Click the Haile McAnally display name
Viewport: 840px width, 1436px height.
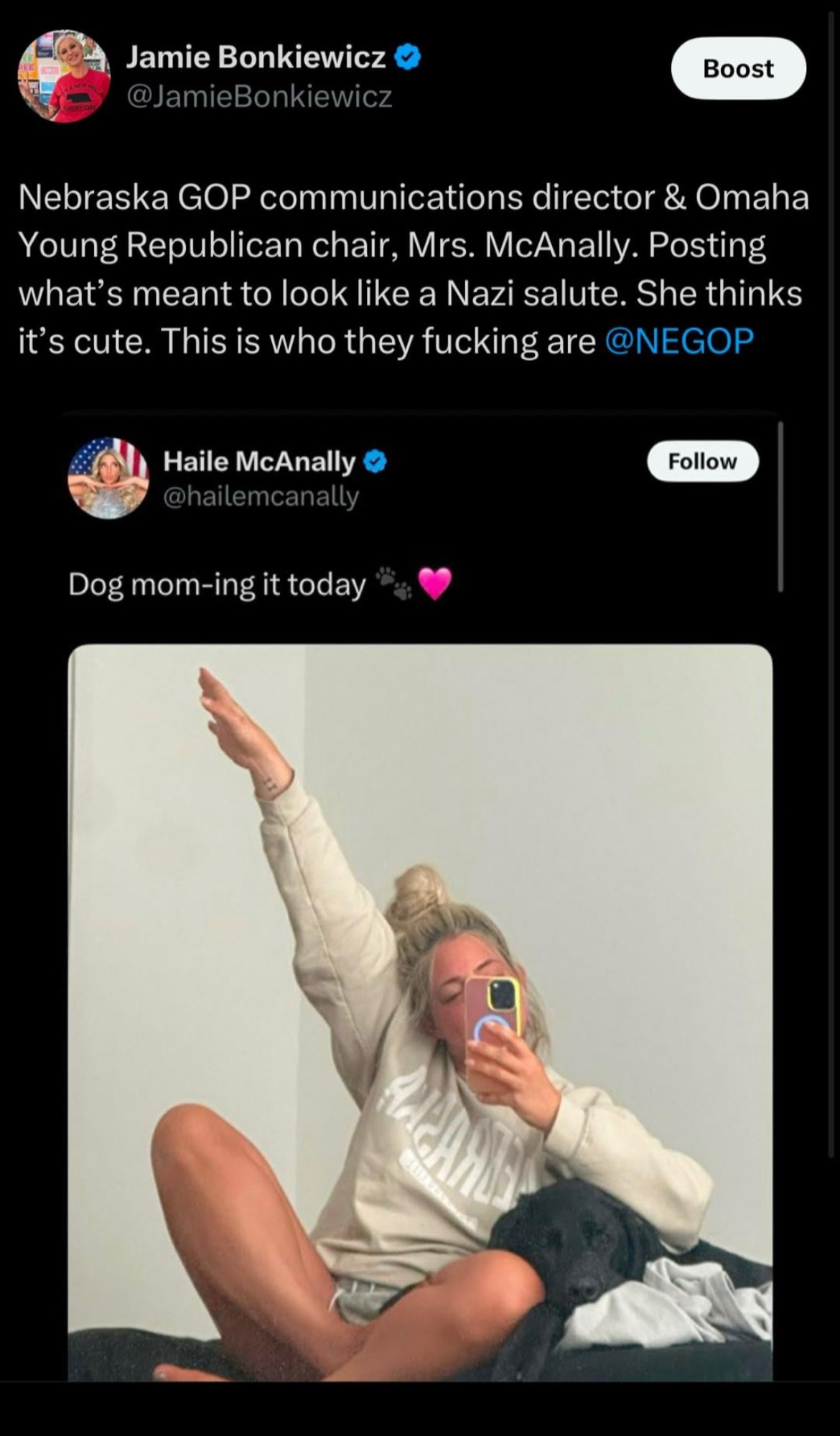pyautogui.click(x=259, y=462)
